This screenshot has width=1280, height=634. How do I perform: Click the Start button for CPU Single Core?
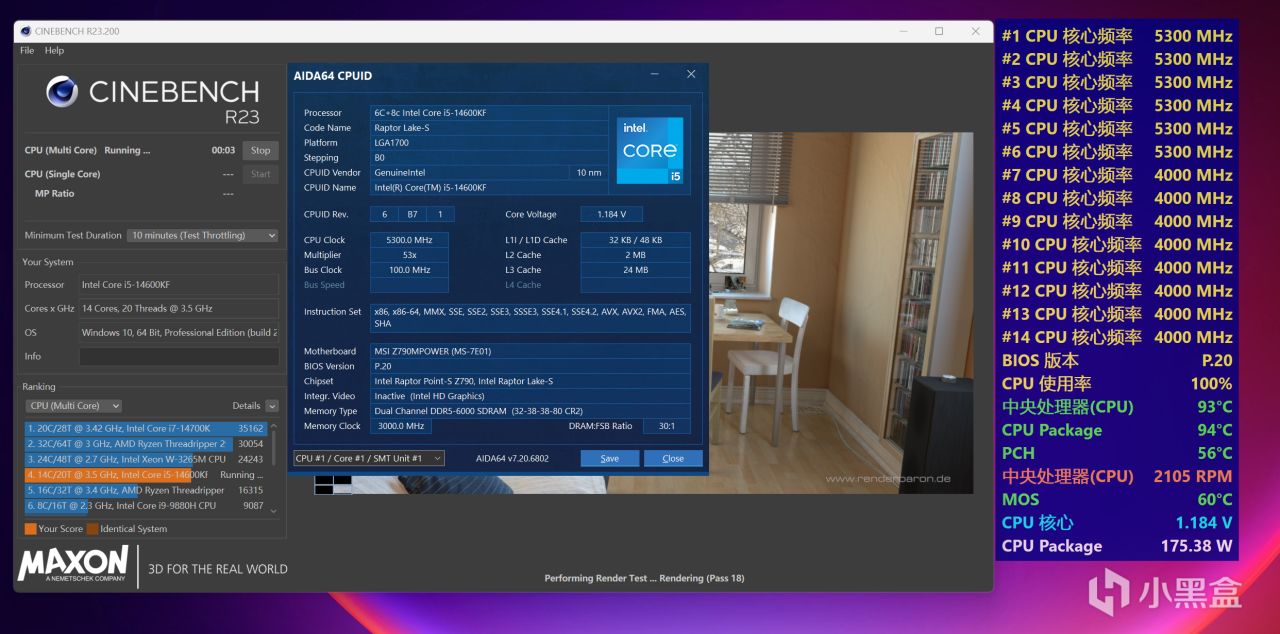pyautogui.click(x=260, y=174)
